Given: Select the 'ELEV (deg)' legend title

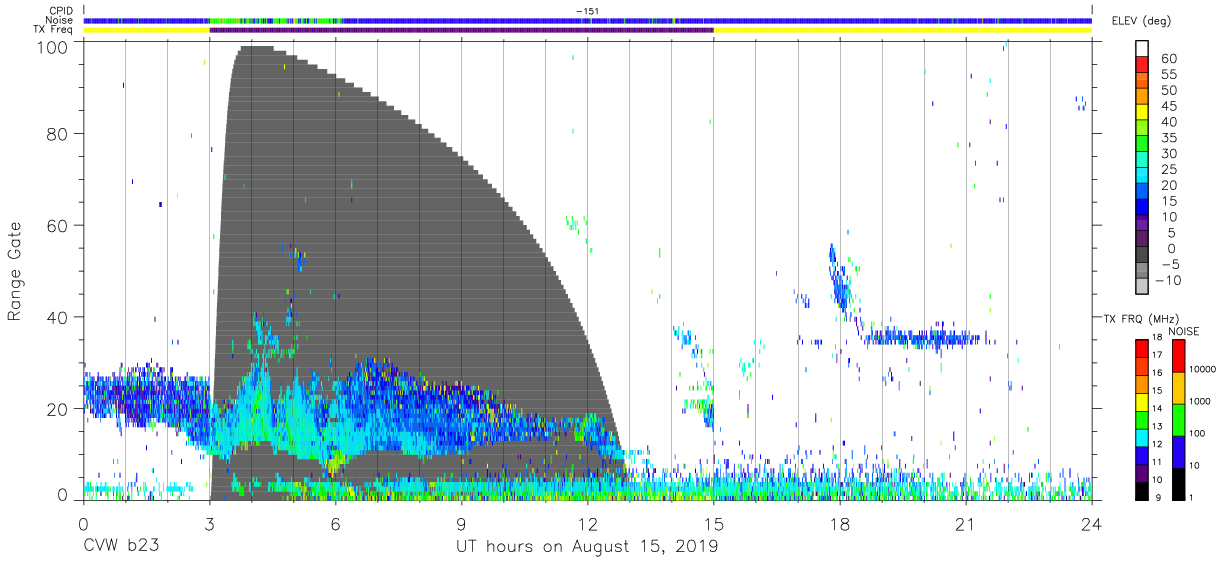Looking at the screenshot, I should (x=1141, y=21).
